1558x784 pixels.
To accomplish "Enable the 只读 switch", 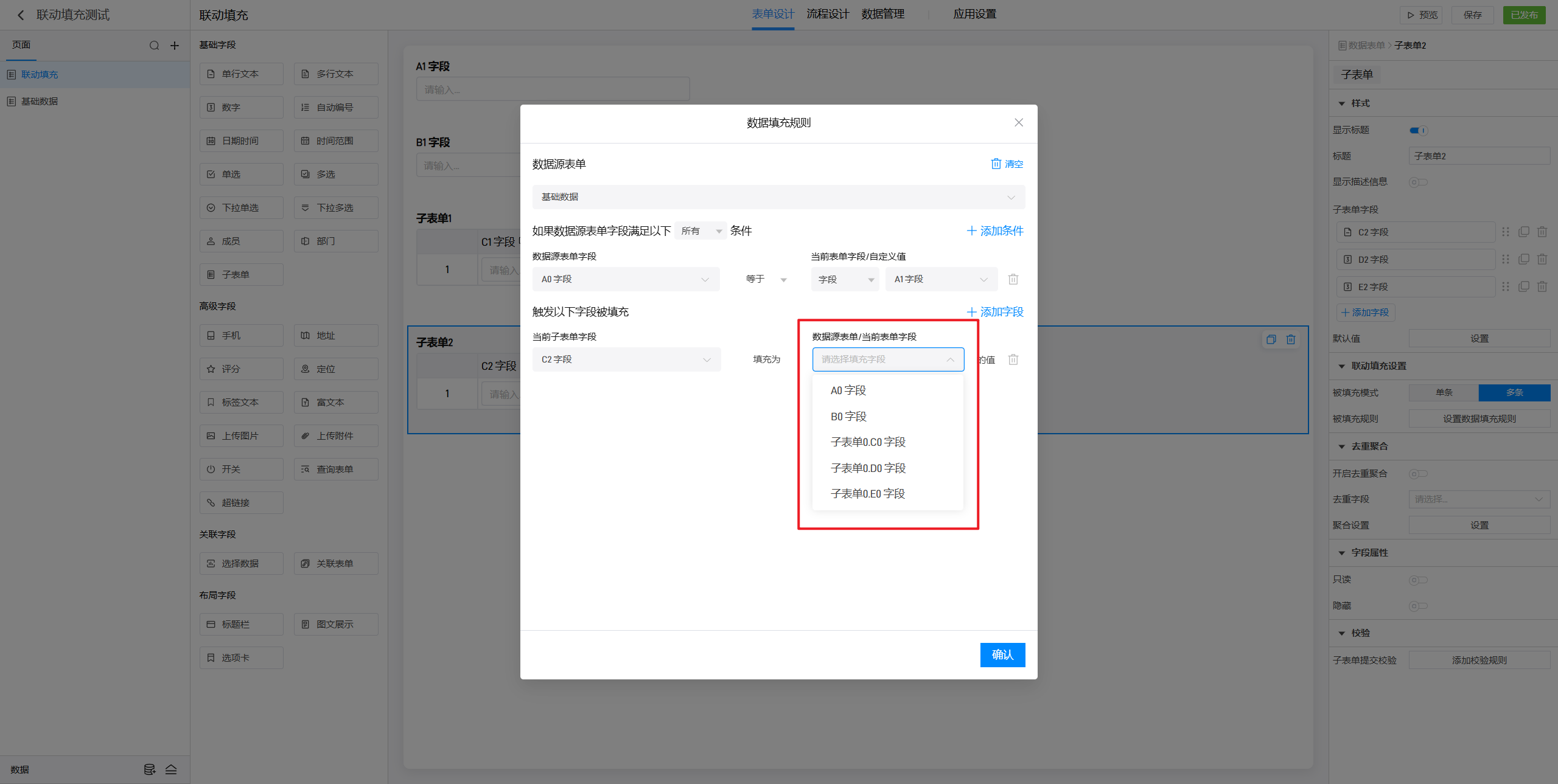I will coord(1417,580).
